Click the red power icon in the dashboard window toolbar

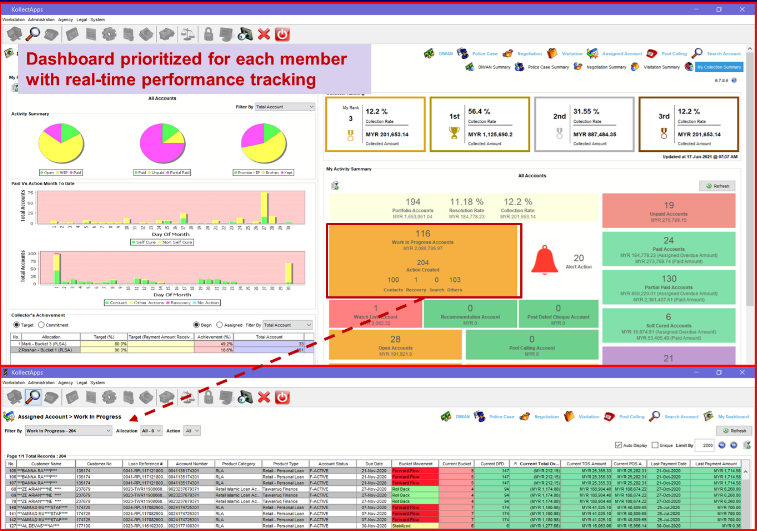282,34
